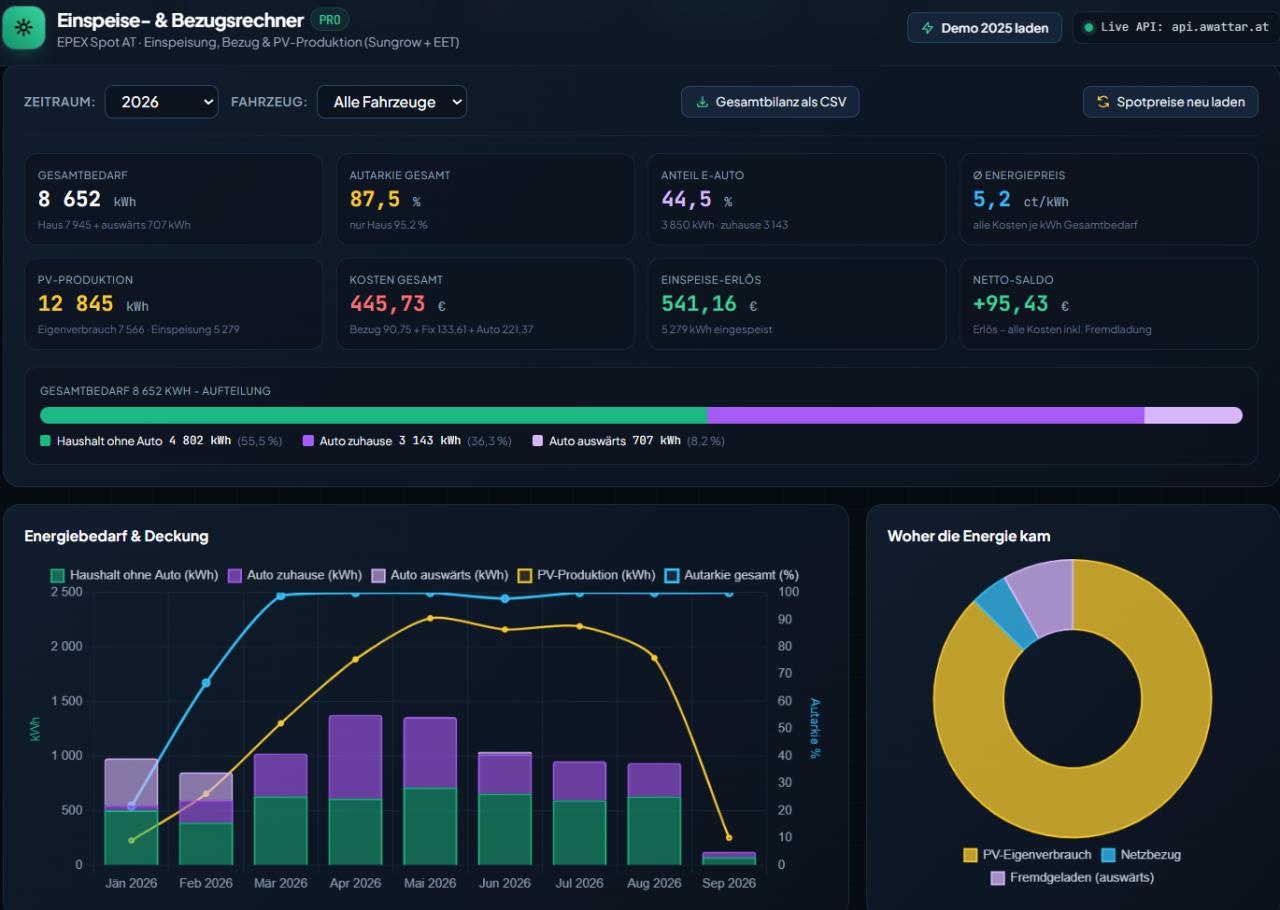This screenshot has width=1280, height=910.
Task: Click the Live API: api.awattar.at indicator
Action: coord(1175,28)
